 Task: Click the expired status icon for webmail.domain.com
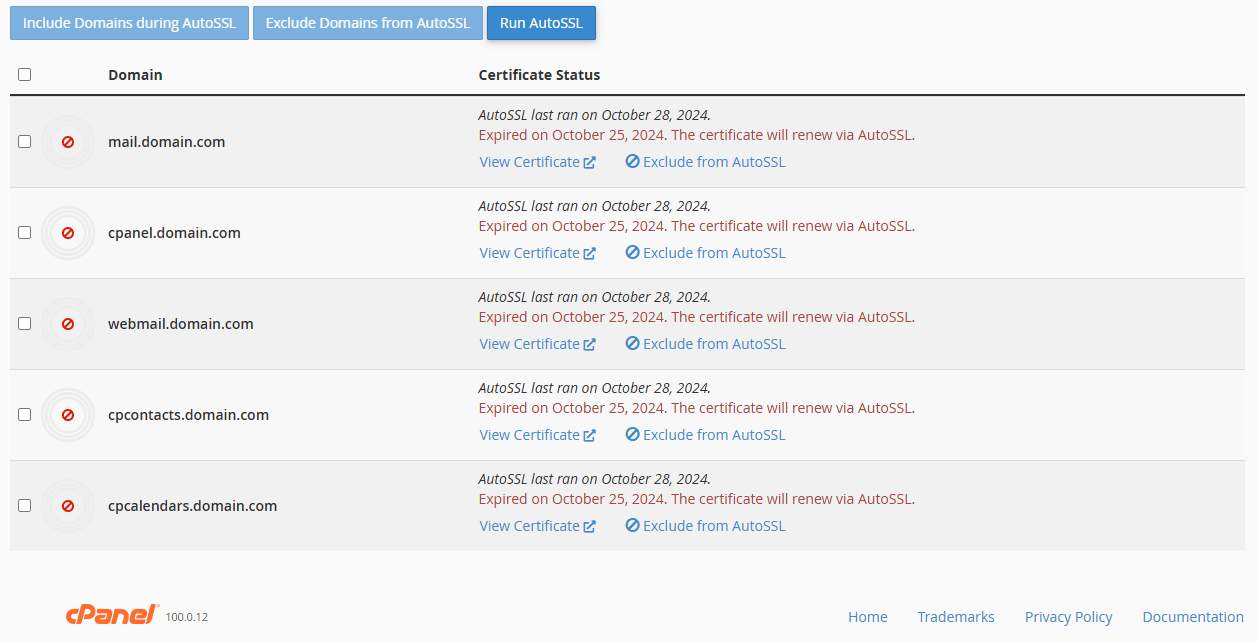coord(68,324)
